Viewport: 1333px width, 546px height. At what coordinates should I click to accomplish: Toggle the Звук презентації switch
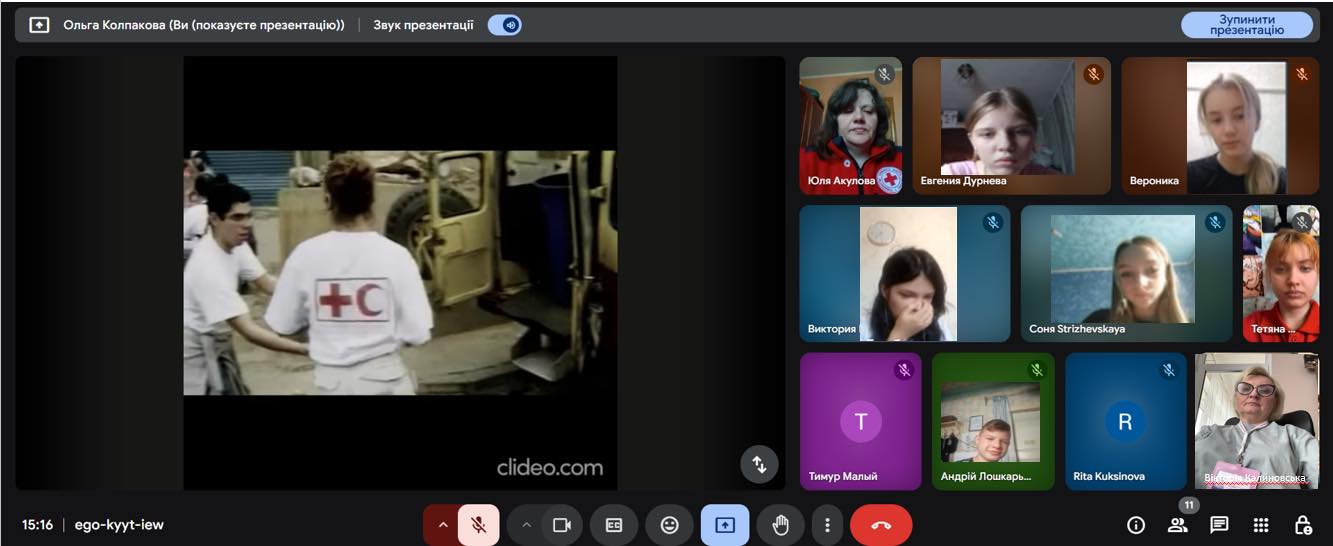point(505,25)
